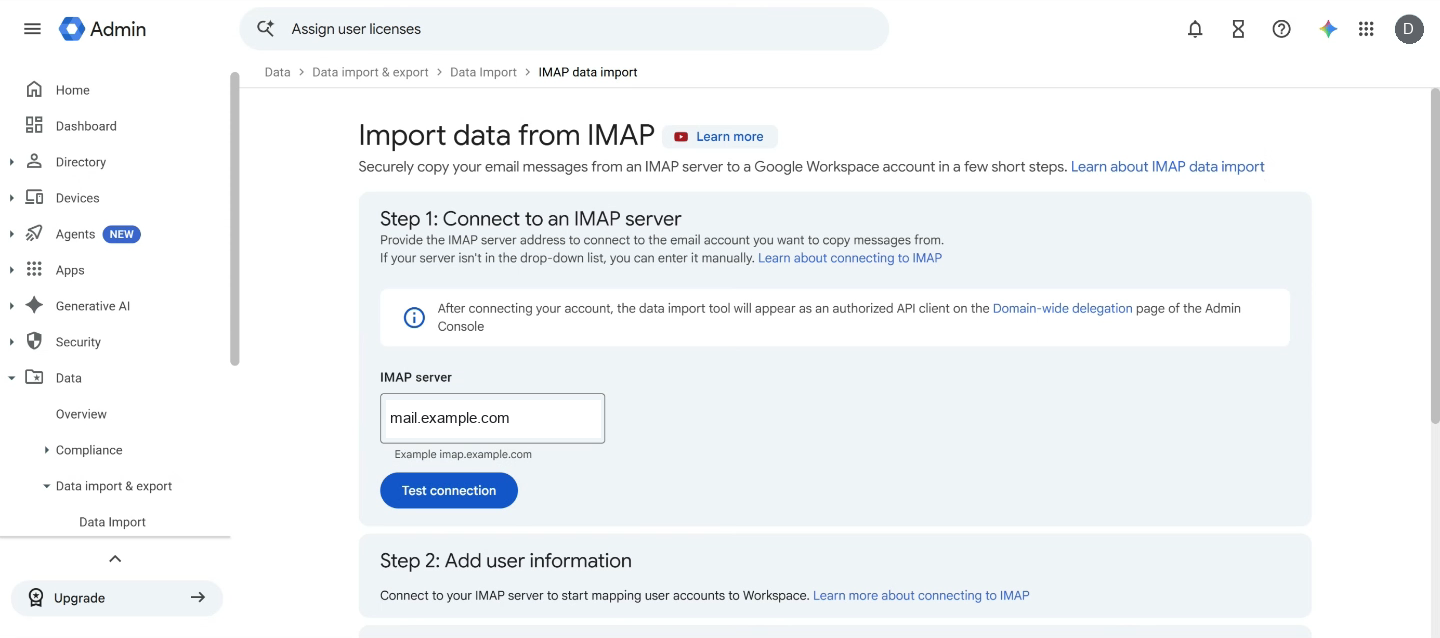Click the sidebar vertical scrollbar
The width and height of the screenshot is (1440, 638).
pyautogui.click(x=235, y=218)
